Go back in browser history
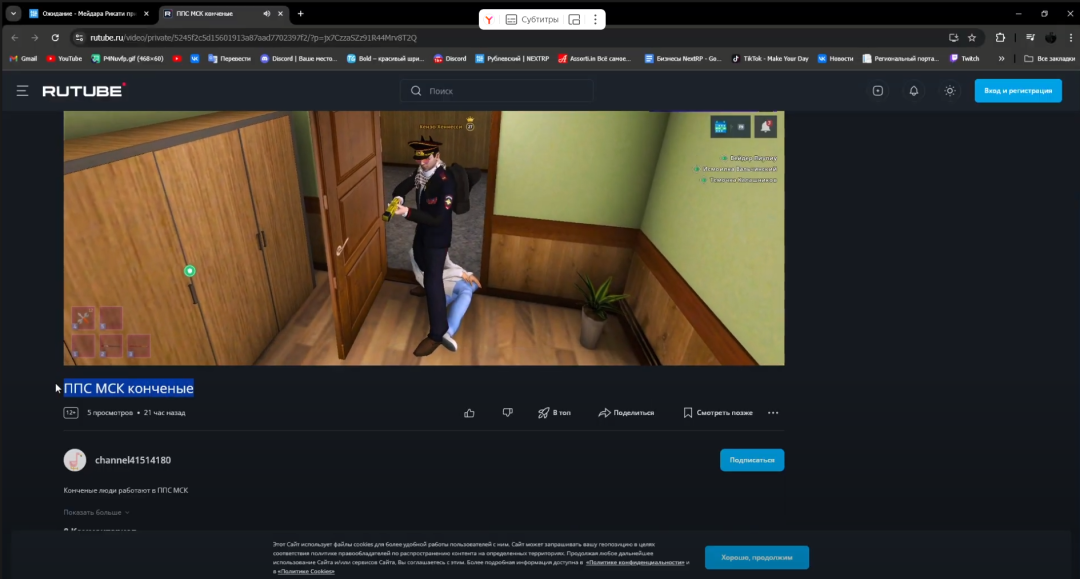This screenshot has height=579, width=1080. click(14, 38)
